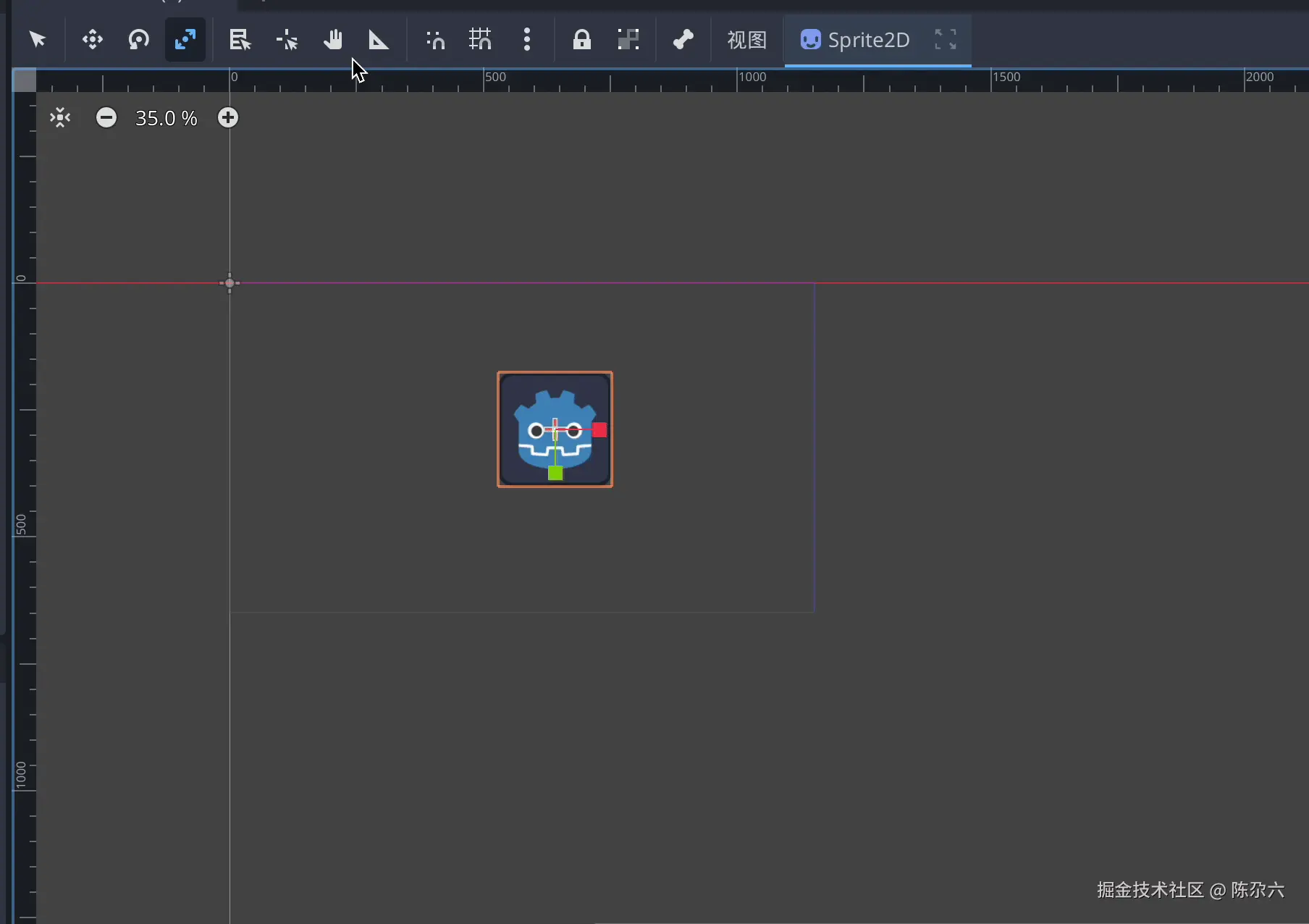
Task: Open the 视图 view menu
Action: tap(746, 39)
